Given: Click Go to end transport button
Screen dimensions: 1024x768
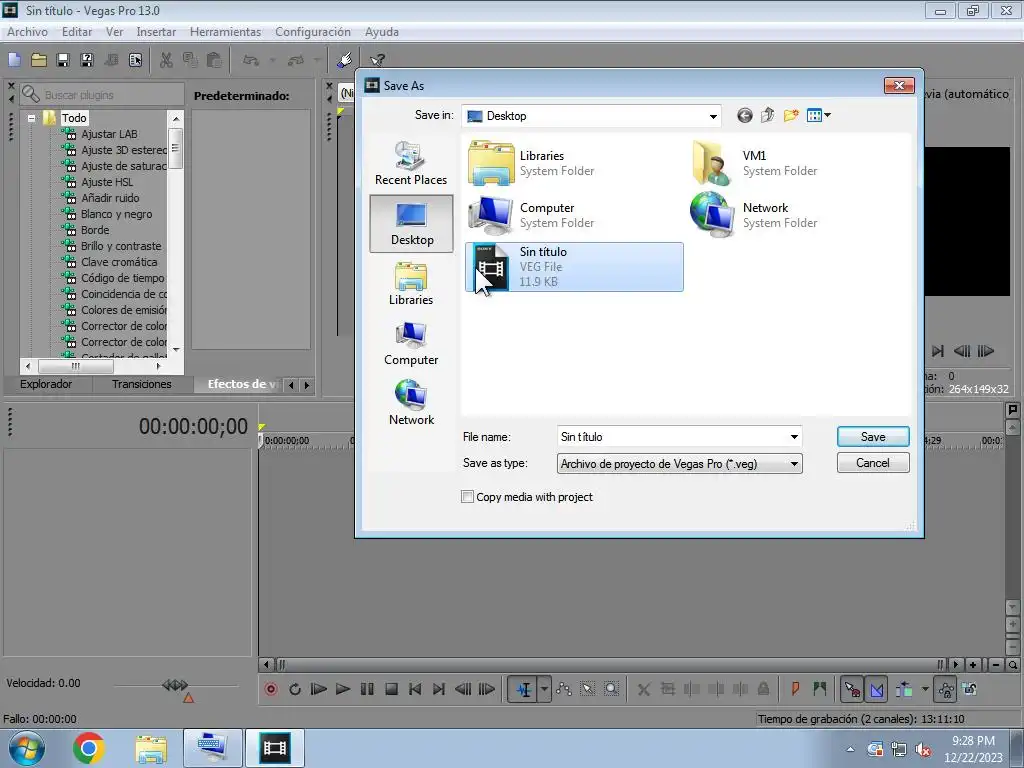Looking at the screenshot, I should coord(439,689).
